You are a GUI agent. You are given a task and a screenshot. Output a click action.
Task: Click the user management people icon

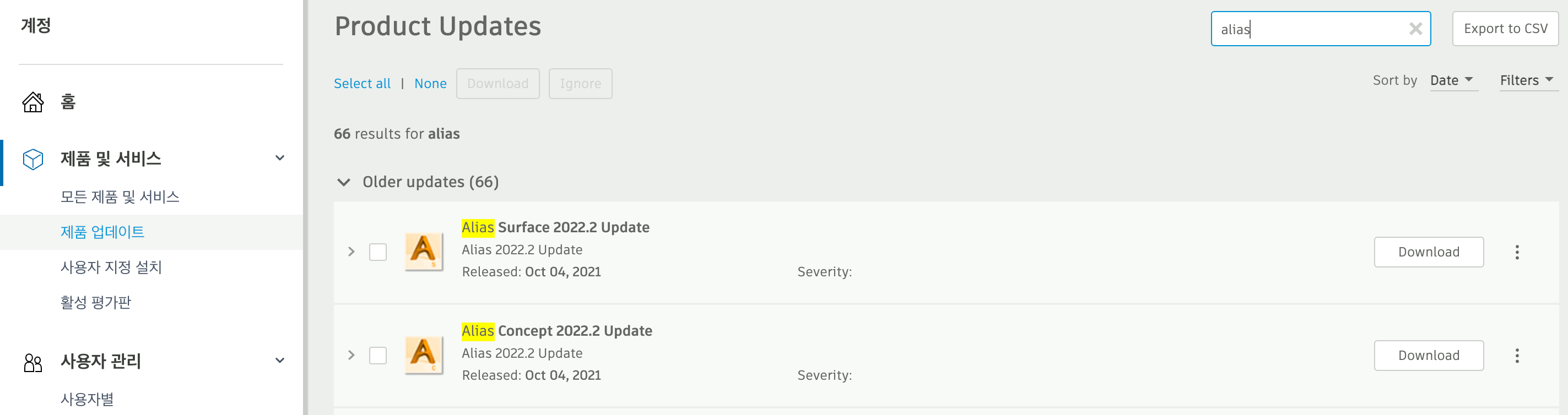click(33, 362)
